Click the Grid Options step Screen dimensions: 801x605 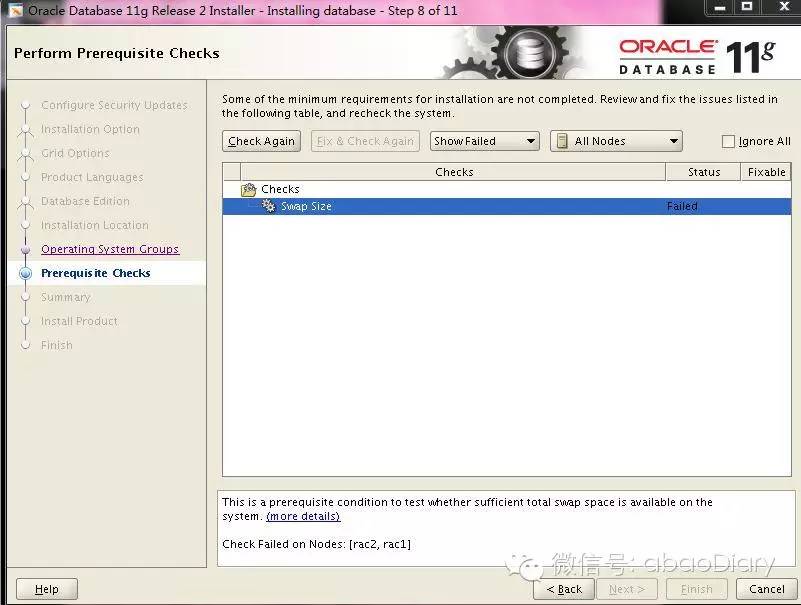pyautogui.click(x=75, y=153)
